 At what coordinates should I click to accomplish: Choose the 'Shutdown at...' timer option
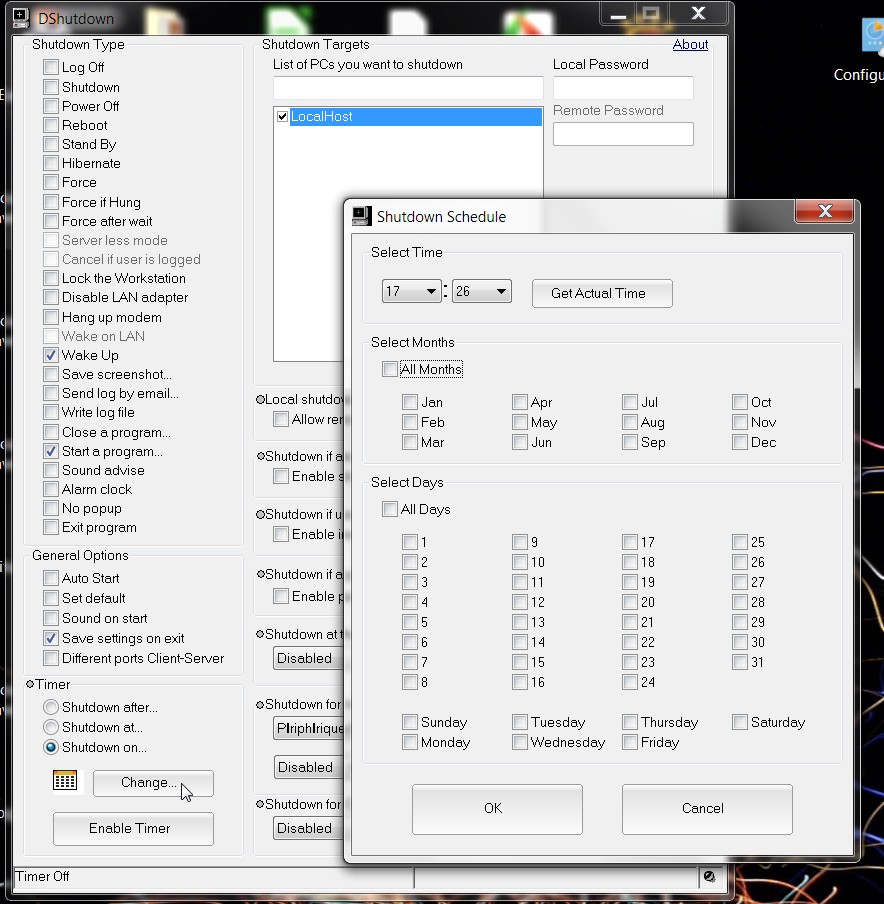(51, 727)
